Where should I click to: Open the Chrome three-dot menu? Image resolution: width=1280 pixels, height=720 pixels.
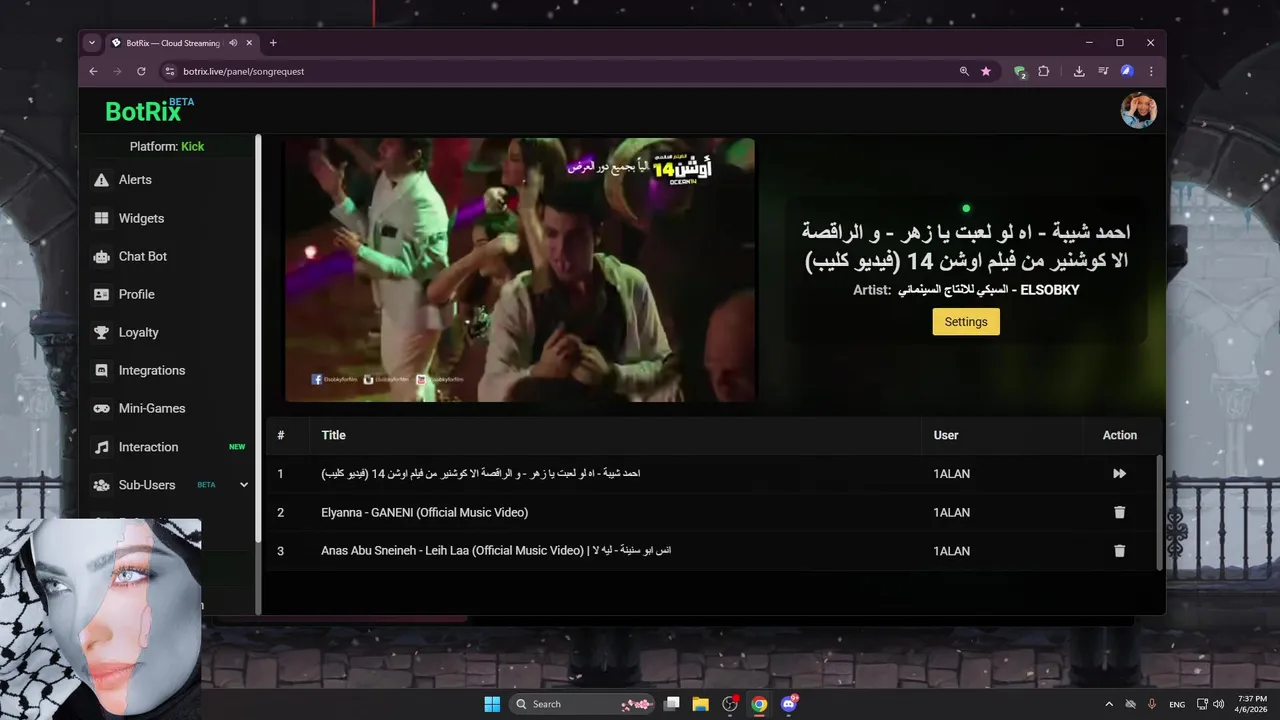(x=1151, y=71)
